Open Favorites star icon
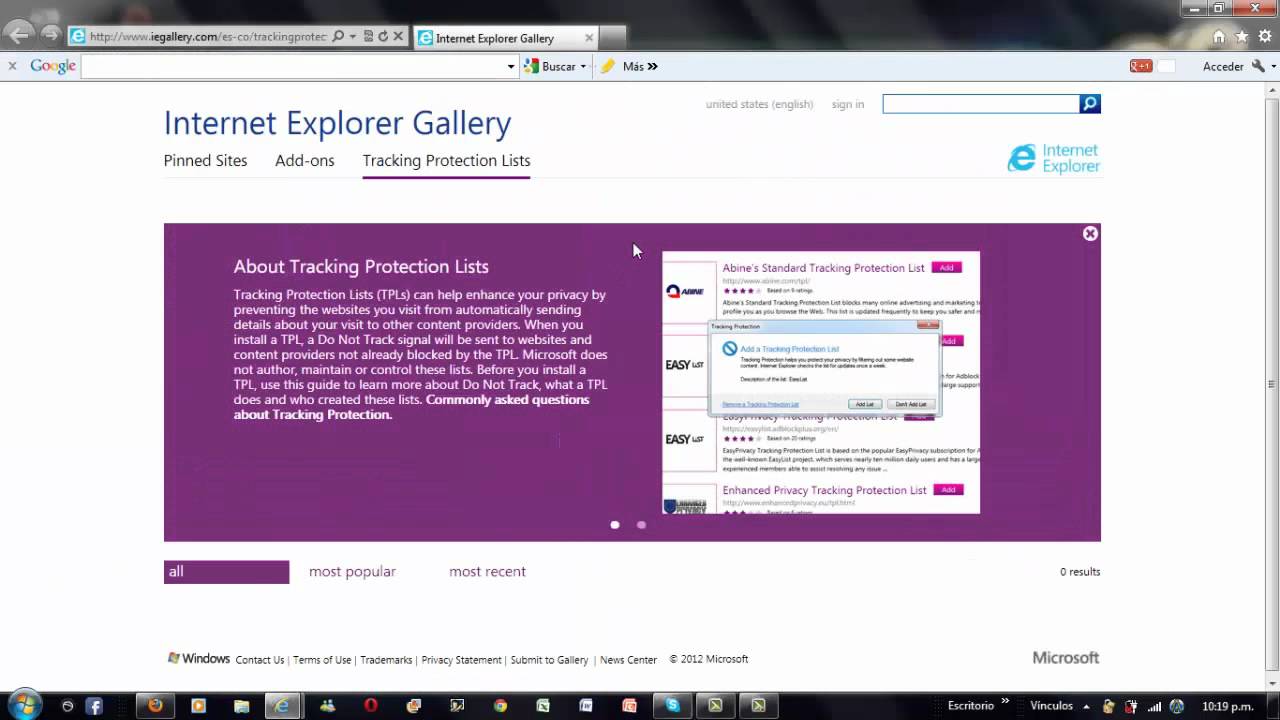Image resolution: width=1280 pixels, height=720 pixels. pos(1242,37)
